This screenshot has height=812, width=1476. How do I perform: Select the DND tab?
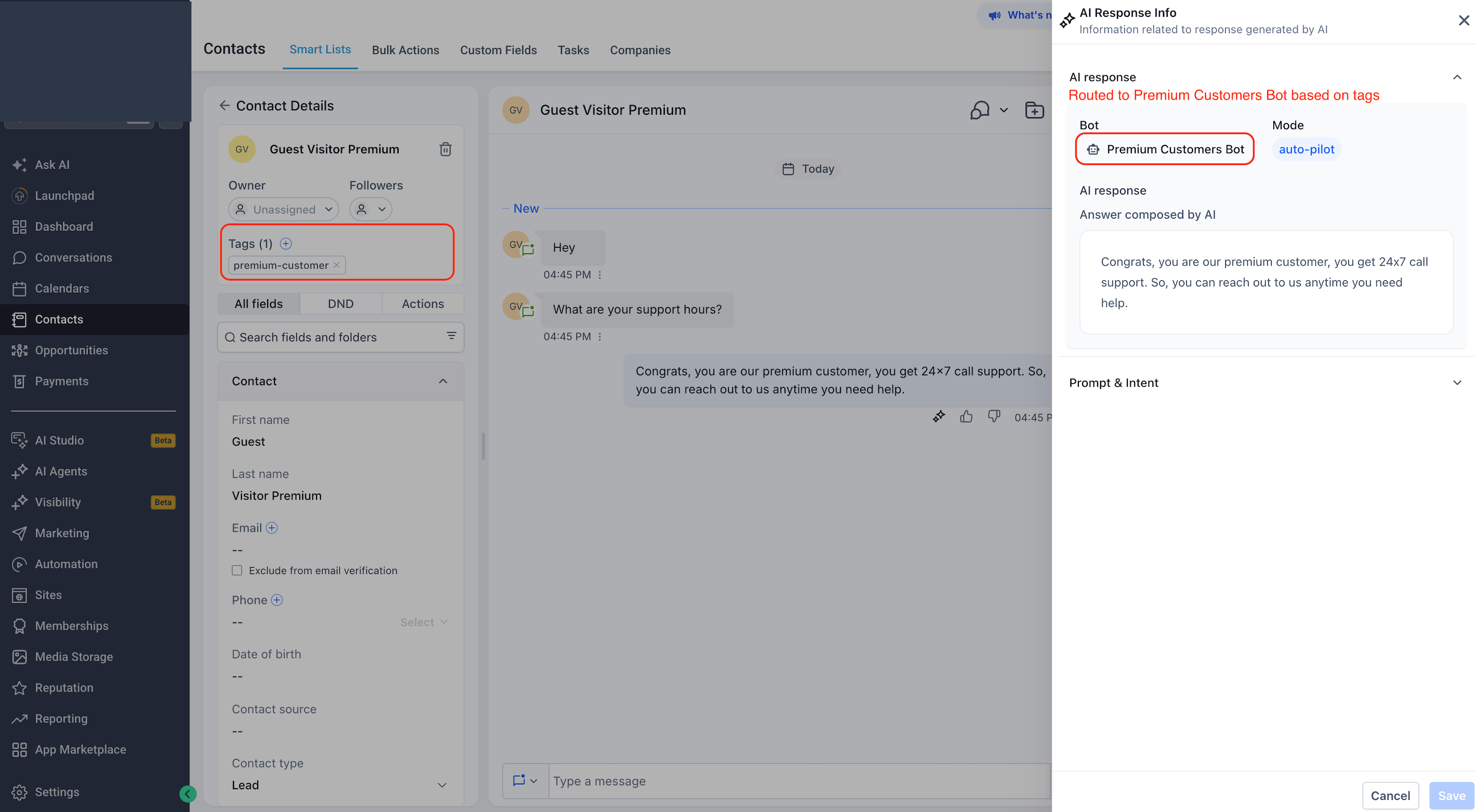point(340,304)
